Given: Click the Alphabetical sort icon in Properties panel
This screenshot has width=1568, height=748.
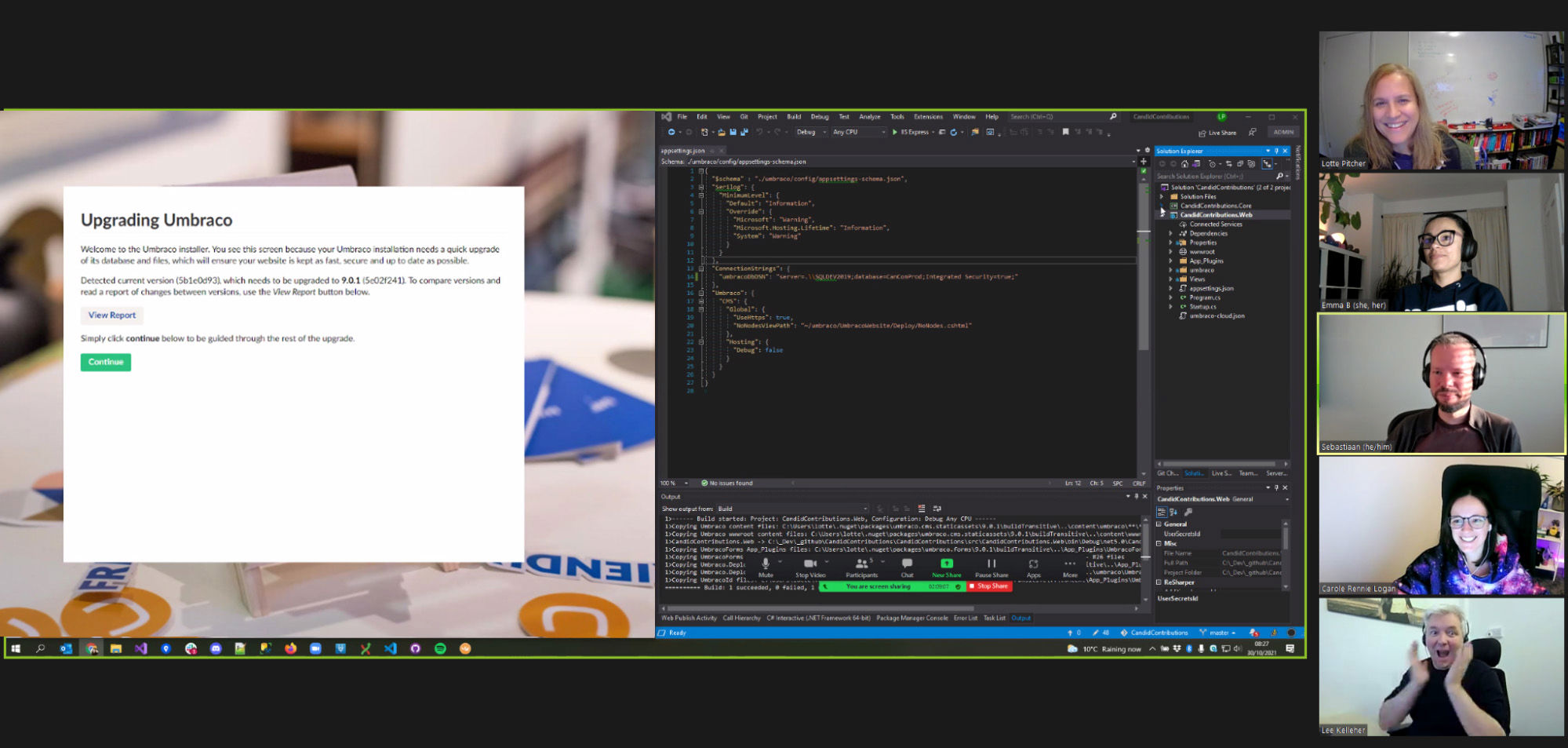Looking at the screenshot, I should (1173, 512).
